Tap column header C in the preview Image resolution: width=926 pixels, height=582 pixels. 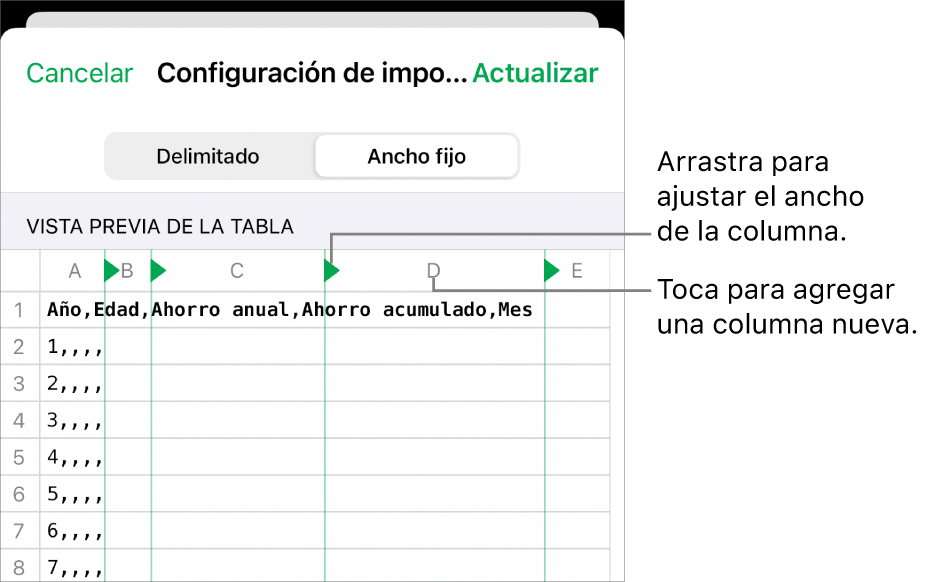point(237,270)
